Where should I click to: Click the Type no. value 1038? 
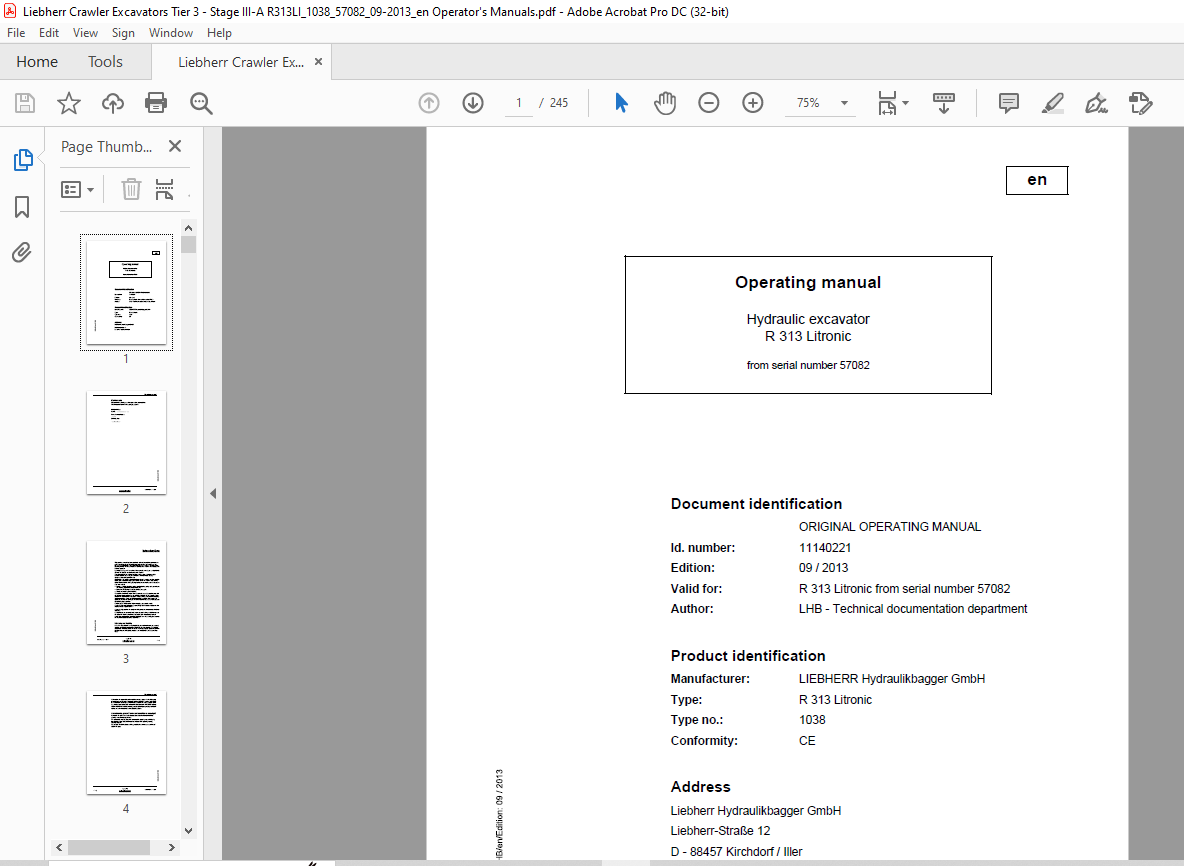pyautogui.click(x=812, y=720)
